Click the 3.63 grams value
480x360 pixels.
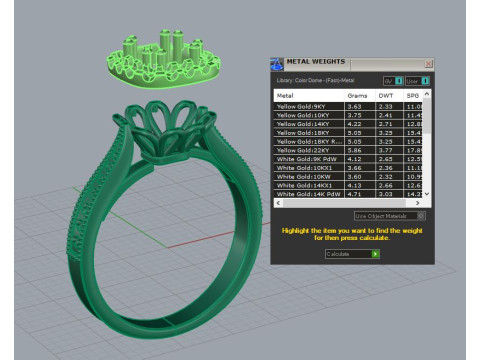(354, 107)
